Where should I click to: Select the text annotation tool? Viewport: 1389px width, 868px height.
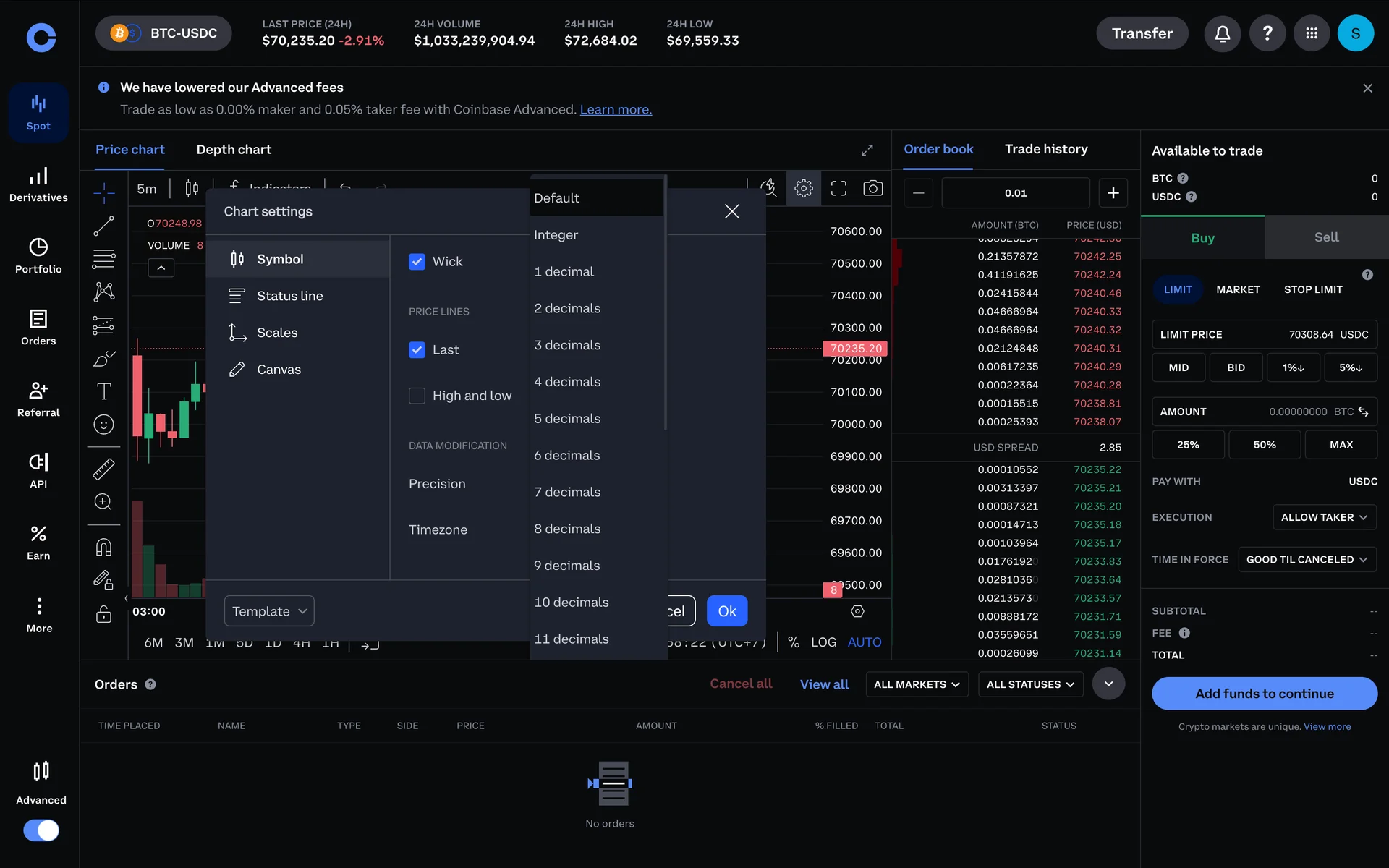click(103, 391)
